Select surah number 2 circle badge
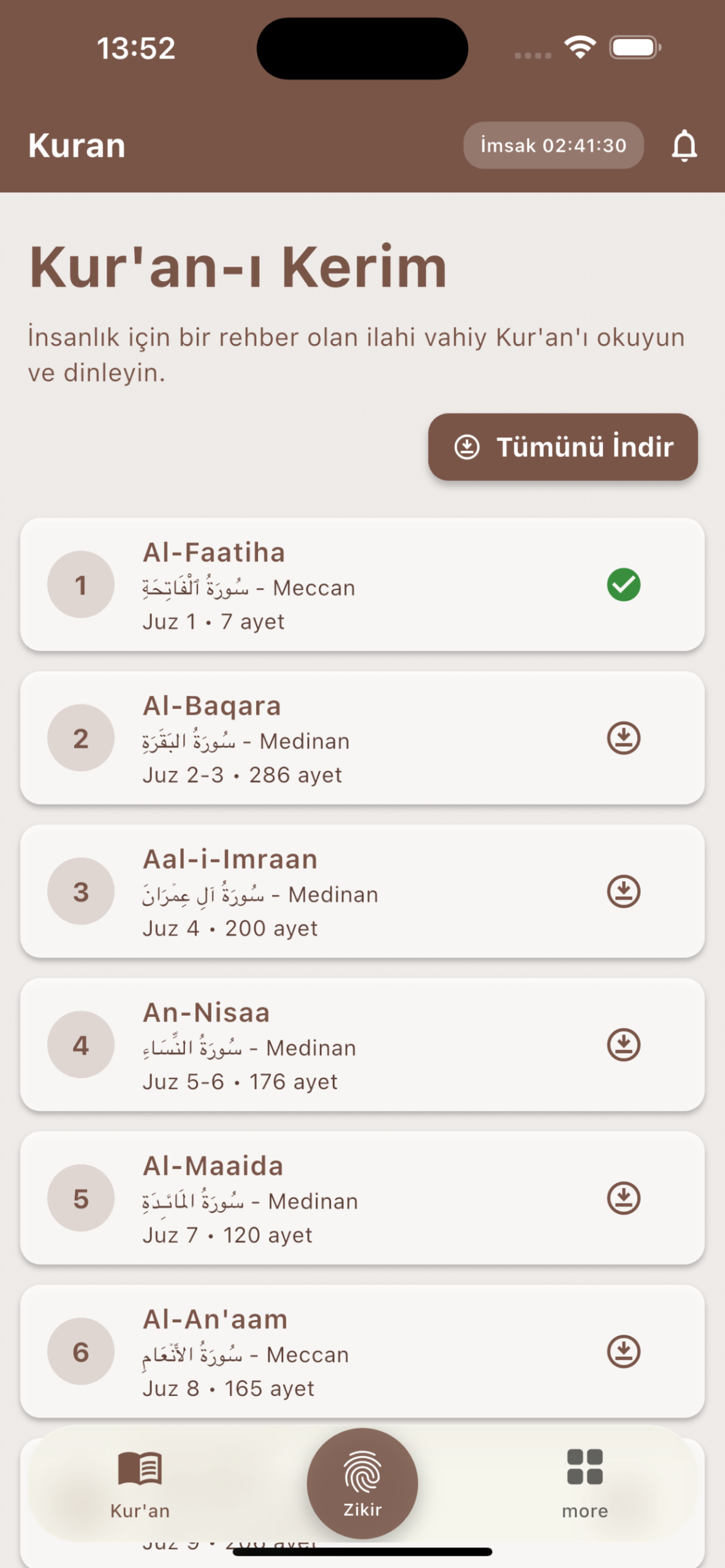725x1568 pixels. 81,738
